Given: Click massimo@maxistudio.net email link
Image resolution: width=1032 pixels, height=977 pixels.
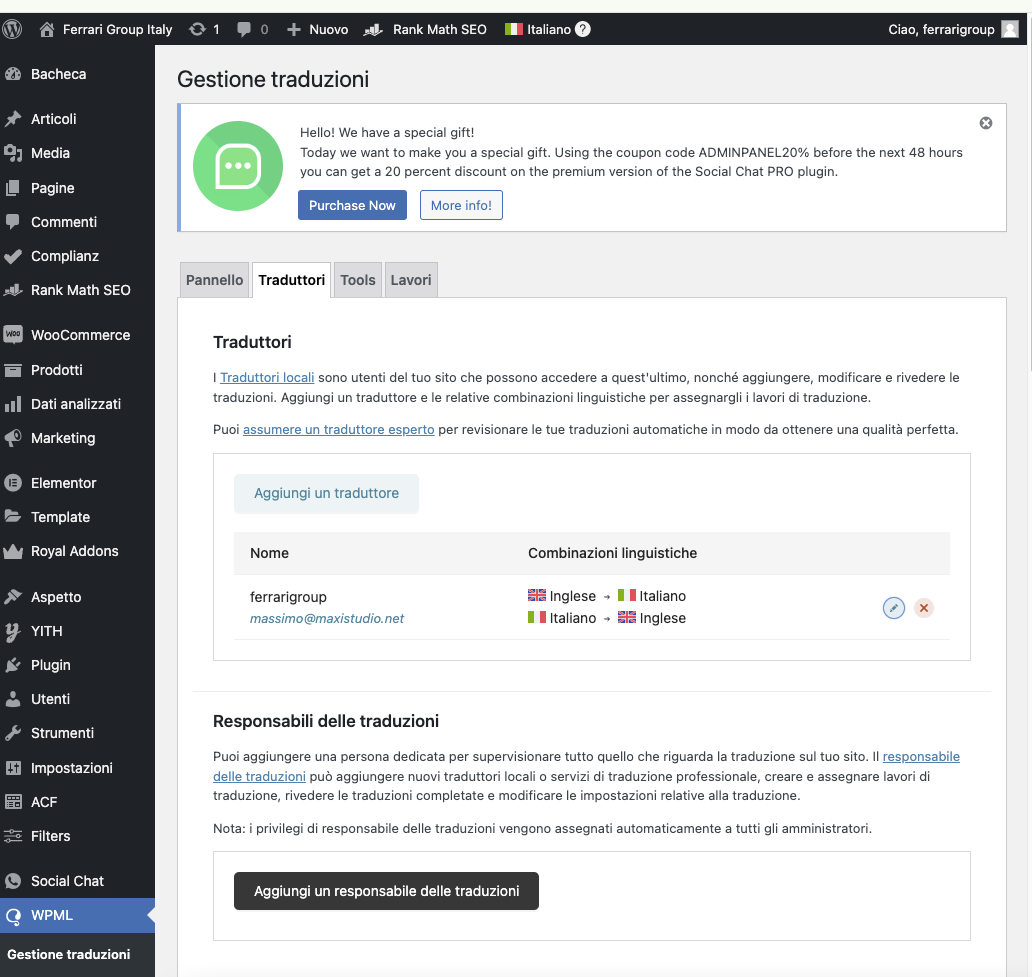Looking at the screenshot, I should click(x=326, y=618).
